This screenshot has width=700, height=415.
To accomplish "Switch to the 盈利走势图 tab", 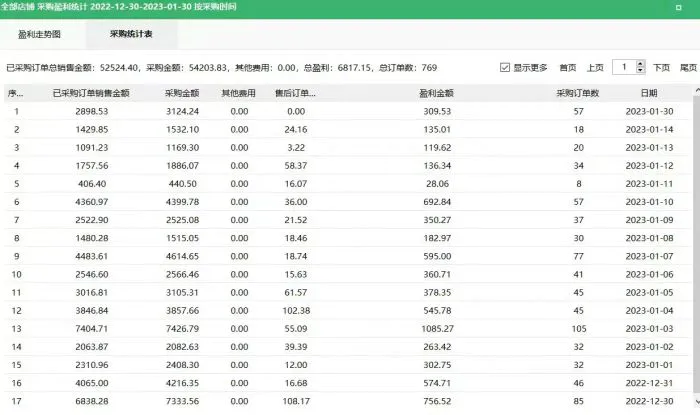I will (41, 34).
